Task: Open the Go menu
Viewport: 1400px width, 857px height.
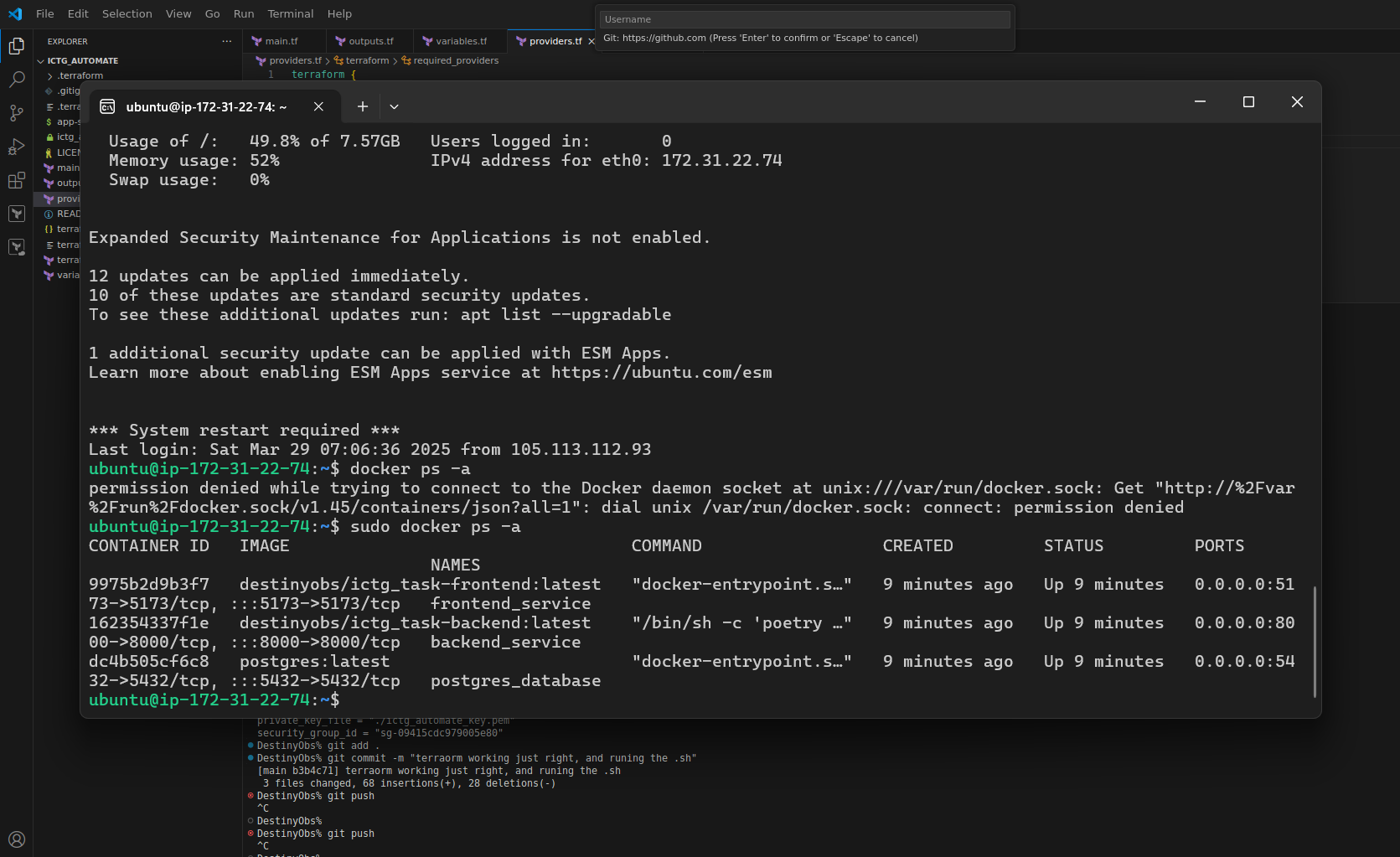Action: tap(213, 13)
